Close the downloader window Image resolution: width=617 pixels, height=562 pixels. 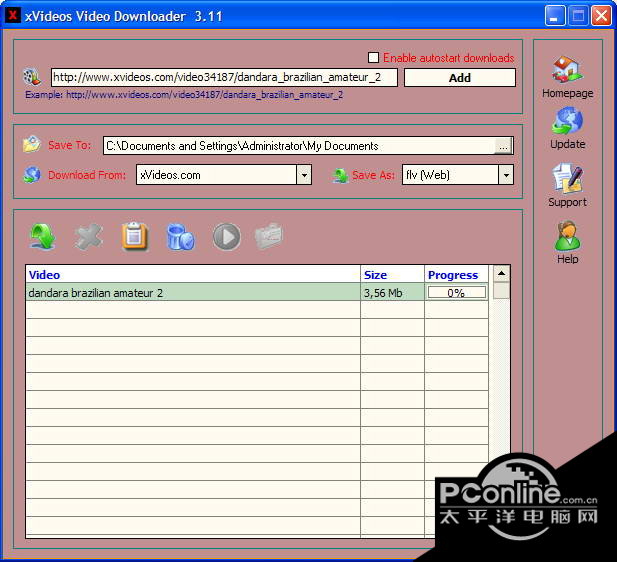tap(601, 16)
